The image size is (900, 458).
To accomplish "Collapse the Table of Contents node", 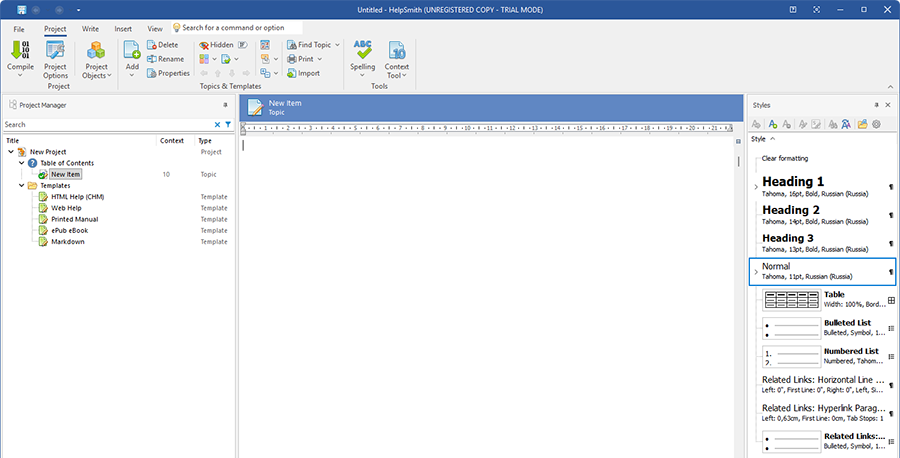I will coord(22,163).
